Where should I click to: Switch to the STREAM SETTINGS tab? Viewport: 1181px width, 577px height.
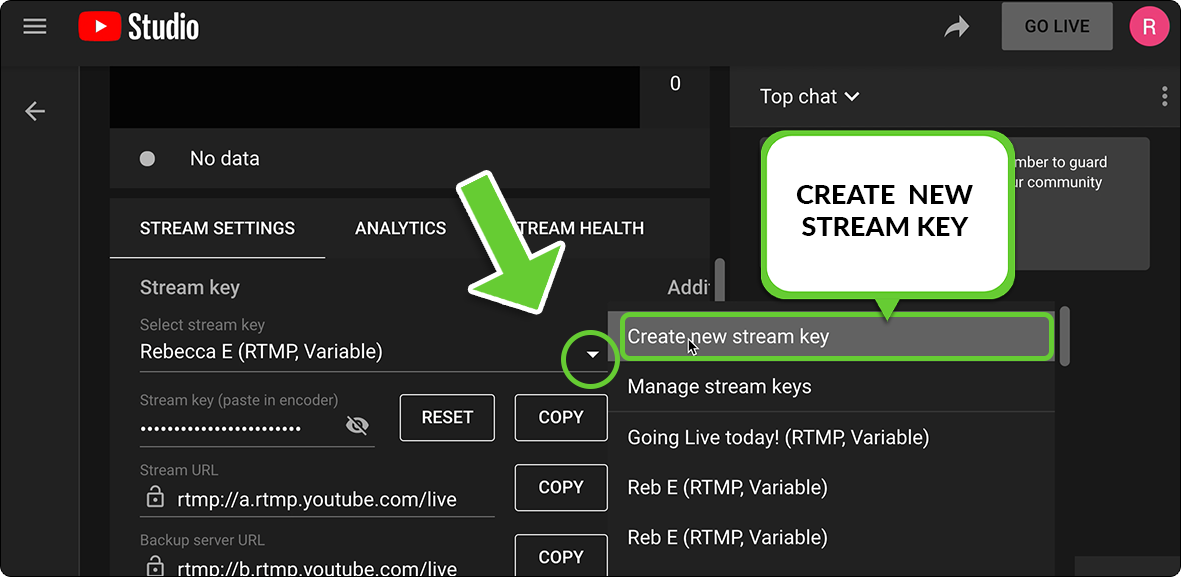(x=218, y=227)
